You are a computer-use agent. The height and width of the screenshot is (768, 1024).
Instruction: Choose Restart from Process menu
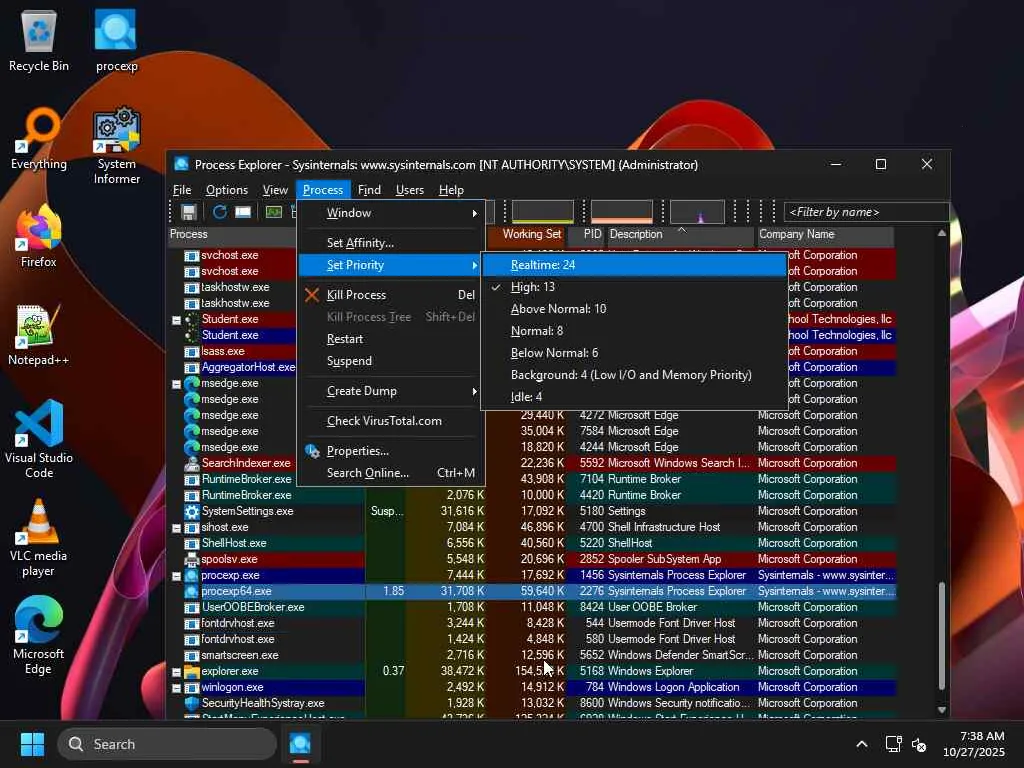[391, 339]
